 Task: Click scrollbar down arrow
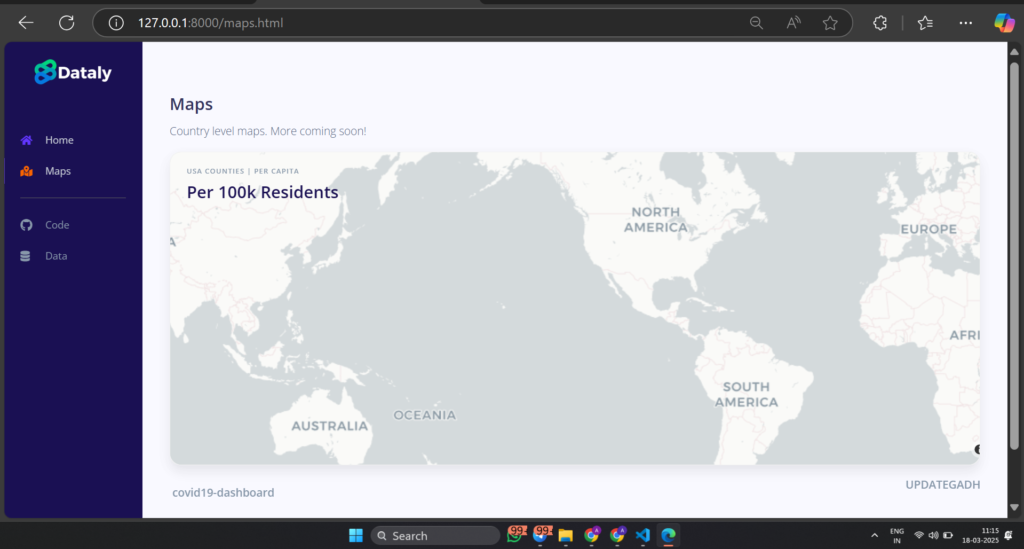[x=1014, y=507]
